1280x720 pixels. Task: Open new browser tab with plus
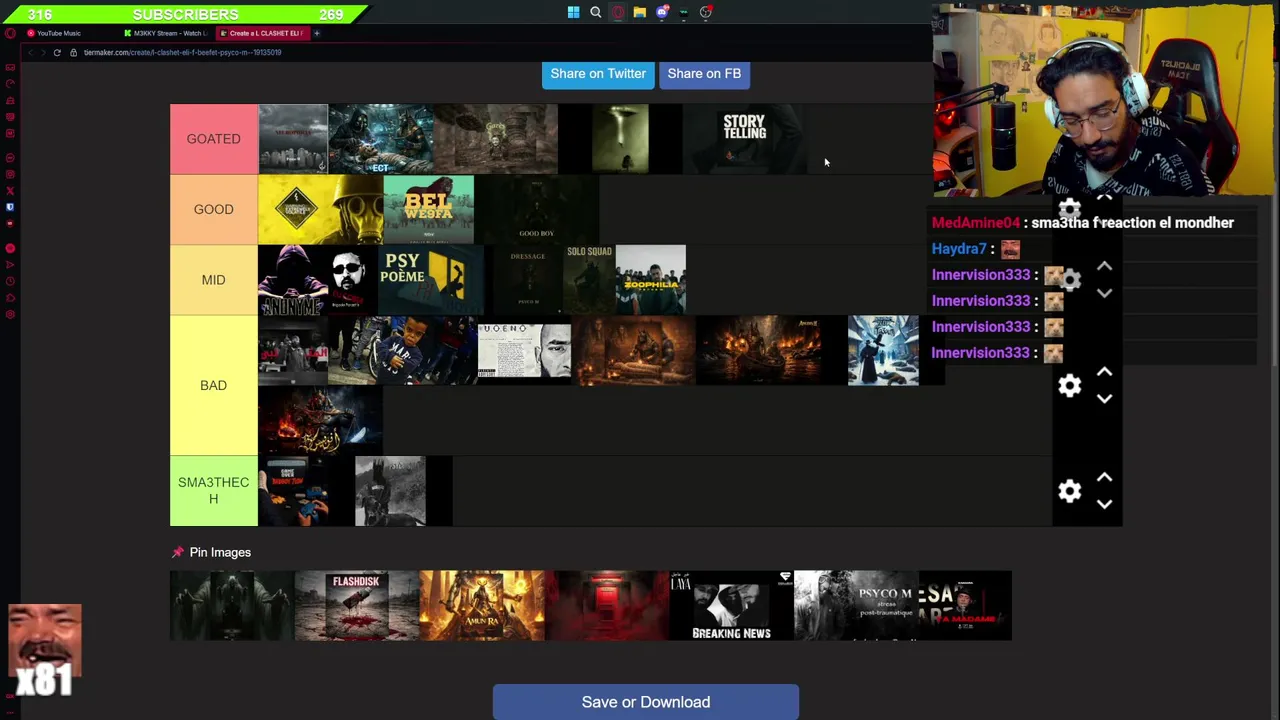(x=316, y=33)
